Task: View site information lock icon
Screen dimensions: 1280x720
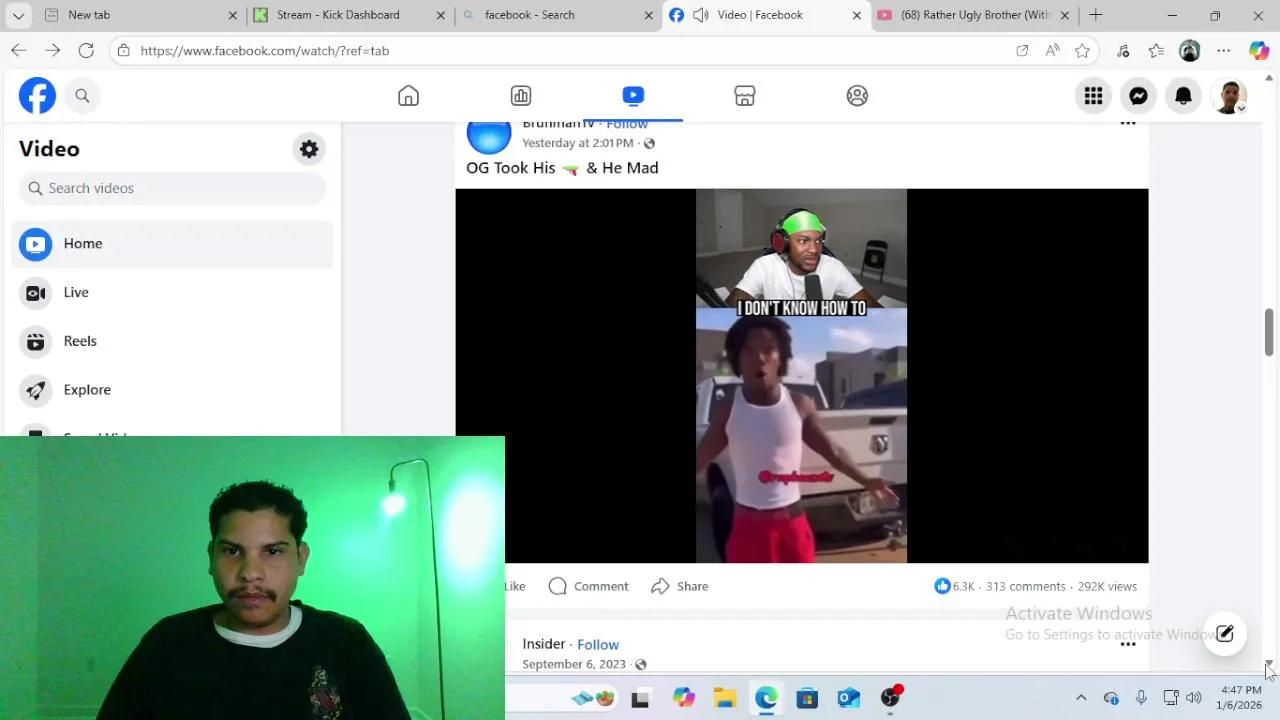Action: point(123,51)
